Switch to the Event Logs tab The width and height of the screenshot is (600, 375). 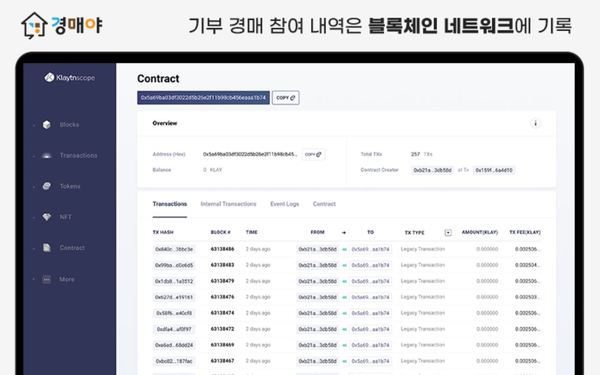284,204
